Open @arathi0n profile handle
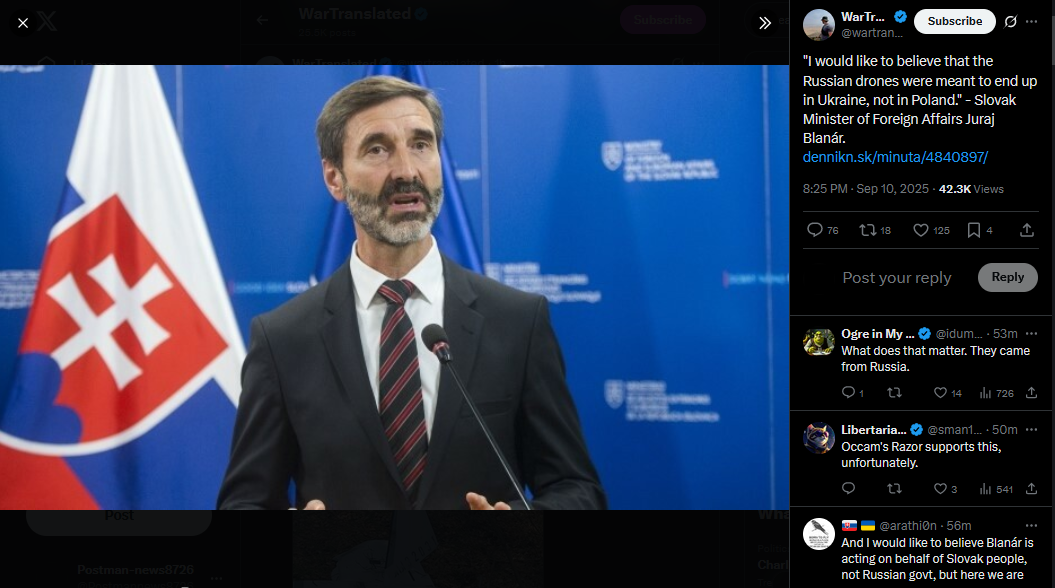This screenshot has width=1055, height=588. [x=908, y=525]
